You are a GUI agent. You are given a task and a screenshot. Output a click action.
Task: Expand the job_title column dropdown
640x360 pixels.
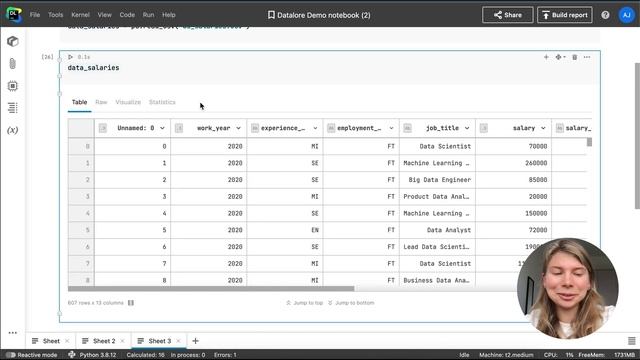467,128
